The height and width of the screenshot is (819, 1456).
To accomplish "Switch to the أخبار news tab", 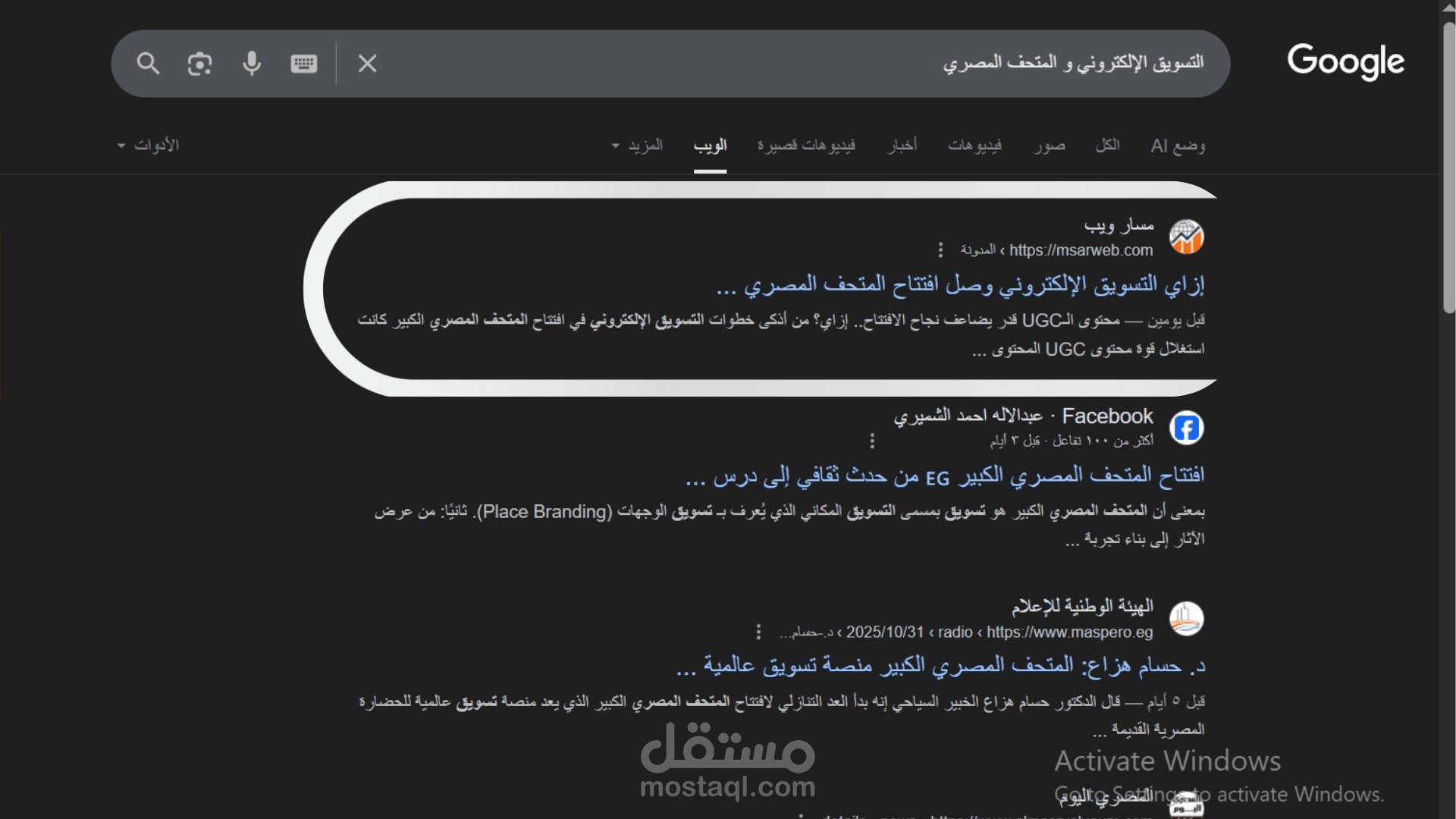I will click(902, 145).
